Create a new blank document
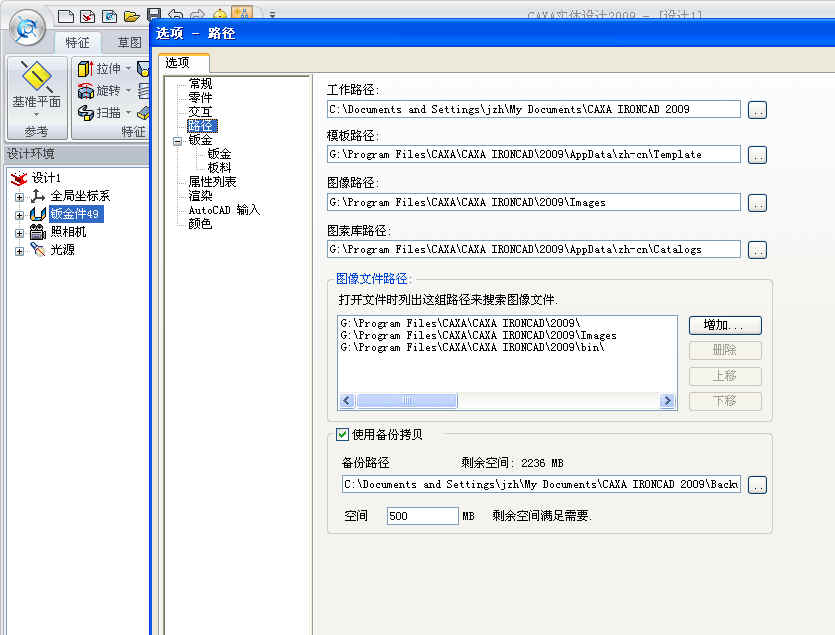835x635 pixels. coord(66,16)
